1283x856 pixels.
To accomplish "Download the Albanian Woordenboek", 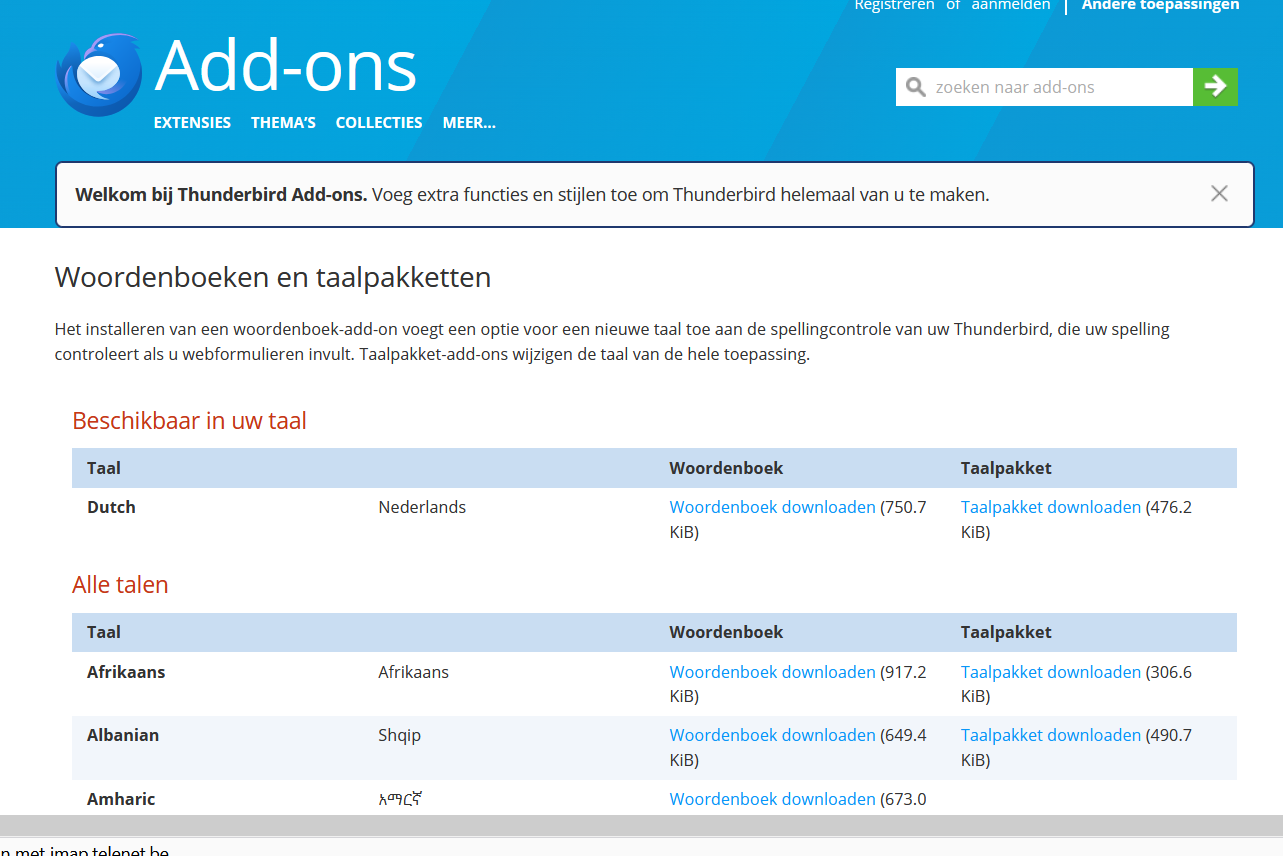I will 772,735.
